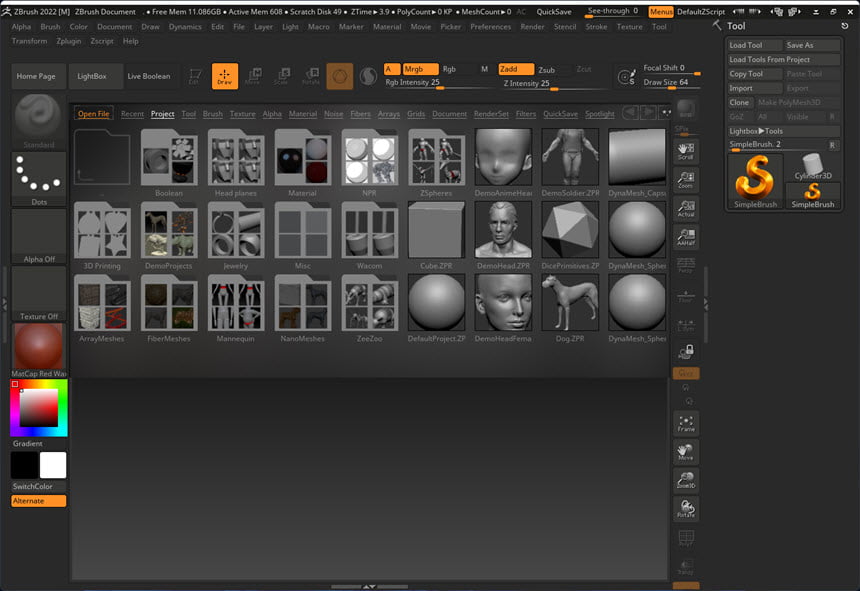Image resolution: width=860 pixels, height=591 pixels.
Task: Click the Load Tool button
Action: pyautogui.click(x=754, y=45)
